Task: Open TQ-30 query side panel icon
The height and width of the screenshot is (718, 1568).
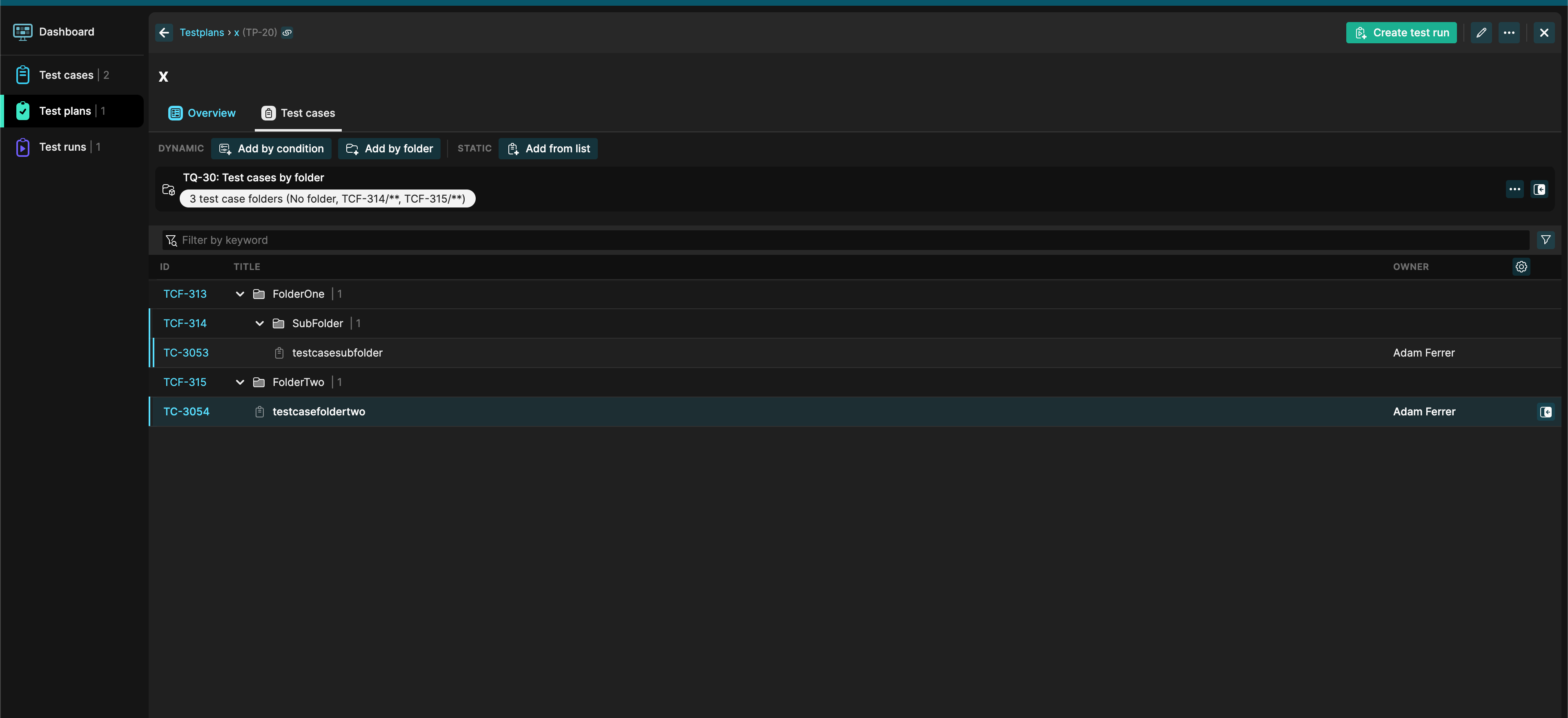Action: 1539,190
